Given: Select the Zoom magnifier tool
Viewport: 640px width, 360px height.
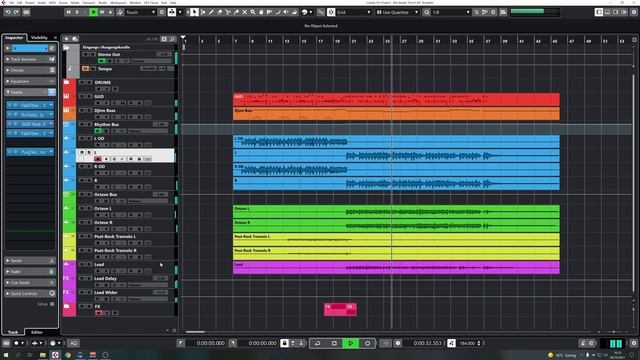Looking at the screenshot, I should point(253,12).
